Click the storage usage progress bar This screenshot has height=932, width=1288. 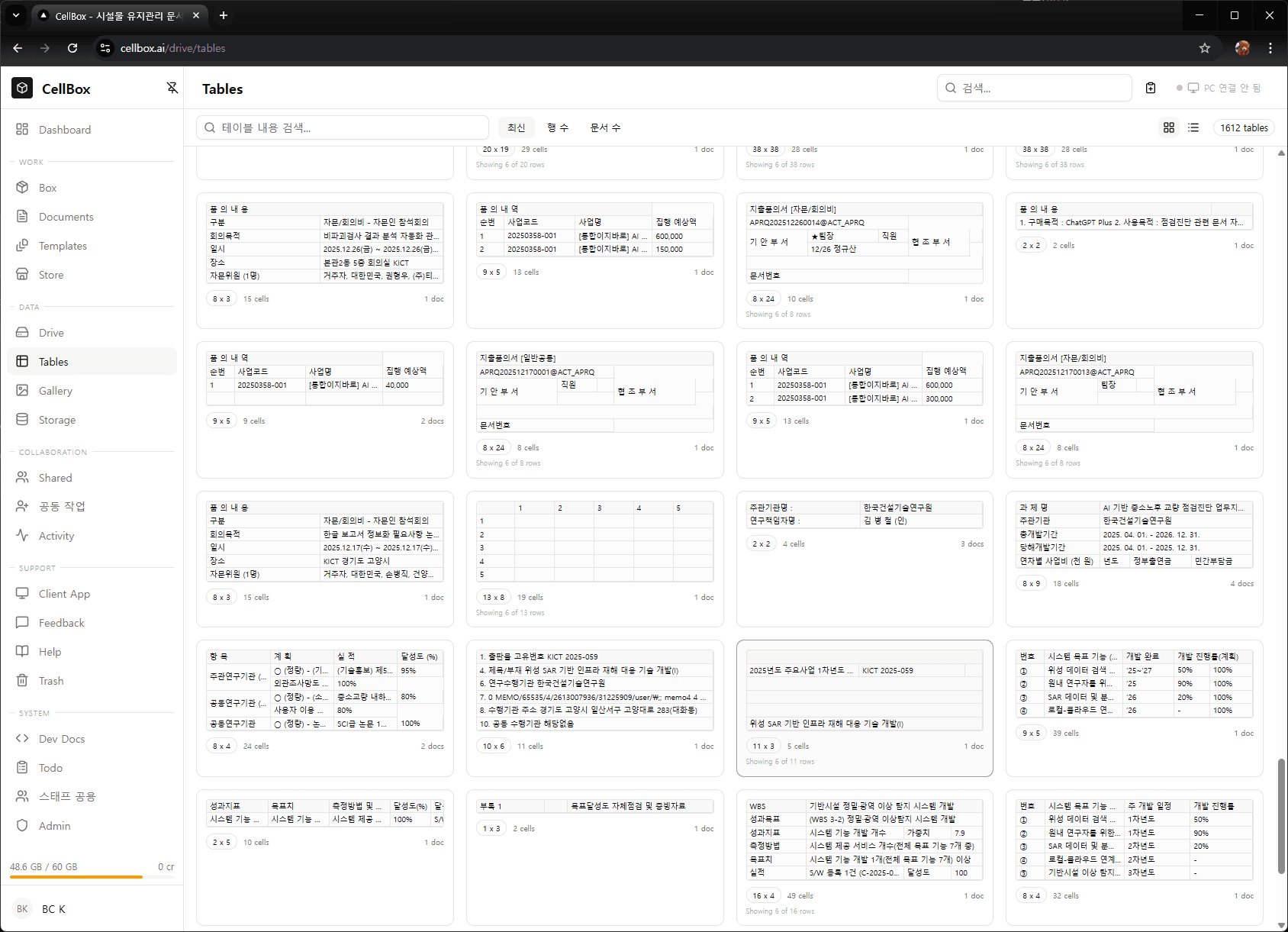click(x=92, y=877)
